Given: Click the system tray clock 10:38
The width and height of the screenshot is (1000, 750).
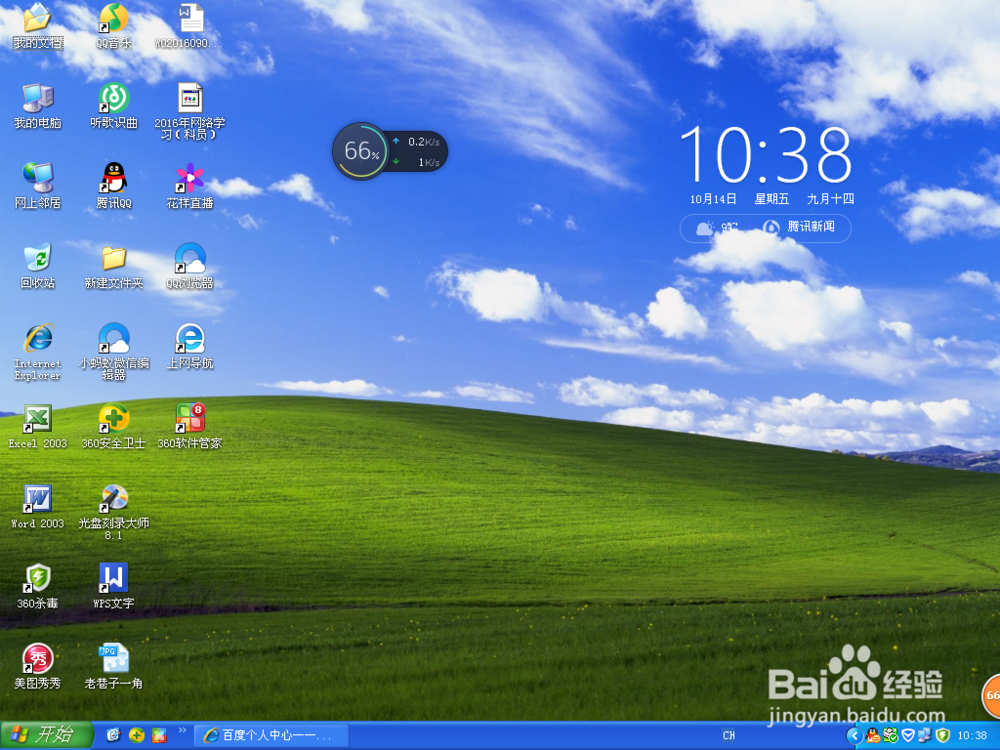Looking at the screenshot, I should tap(972, 736).
